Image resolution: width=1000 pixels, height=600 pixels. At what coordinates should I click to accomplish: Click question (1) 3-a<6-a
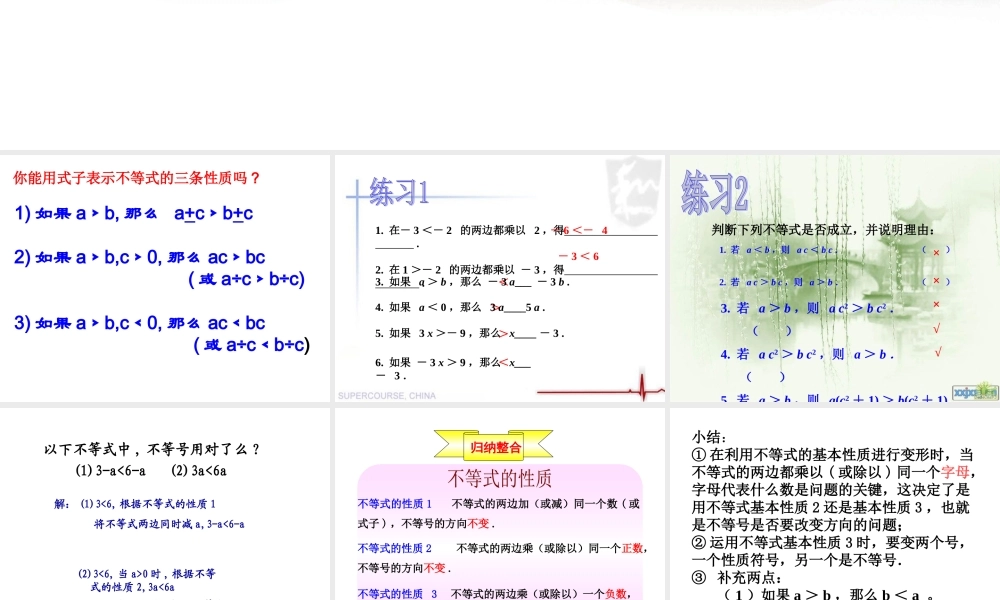110,471
